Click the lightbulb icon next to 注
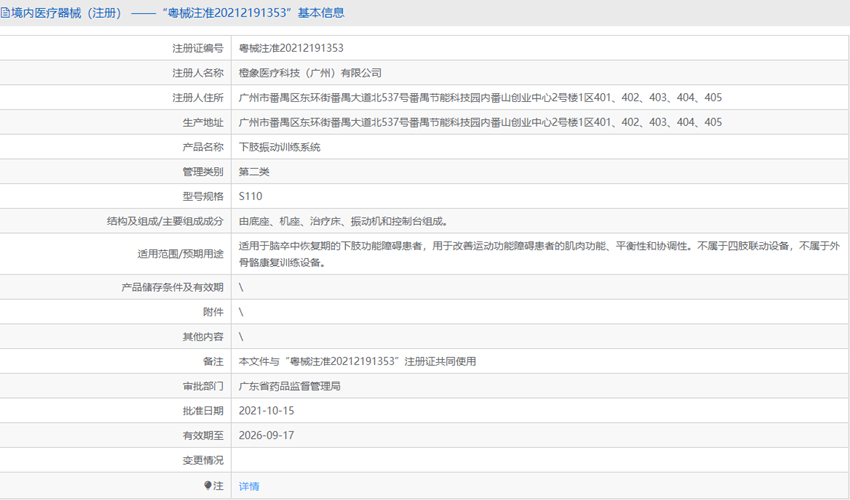The width and height of the screenshot is (850, 500). point(208,485)
